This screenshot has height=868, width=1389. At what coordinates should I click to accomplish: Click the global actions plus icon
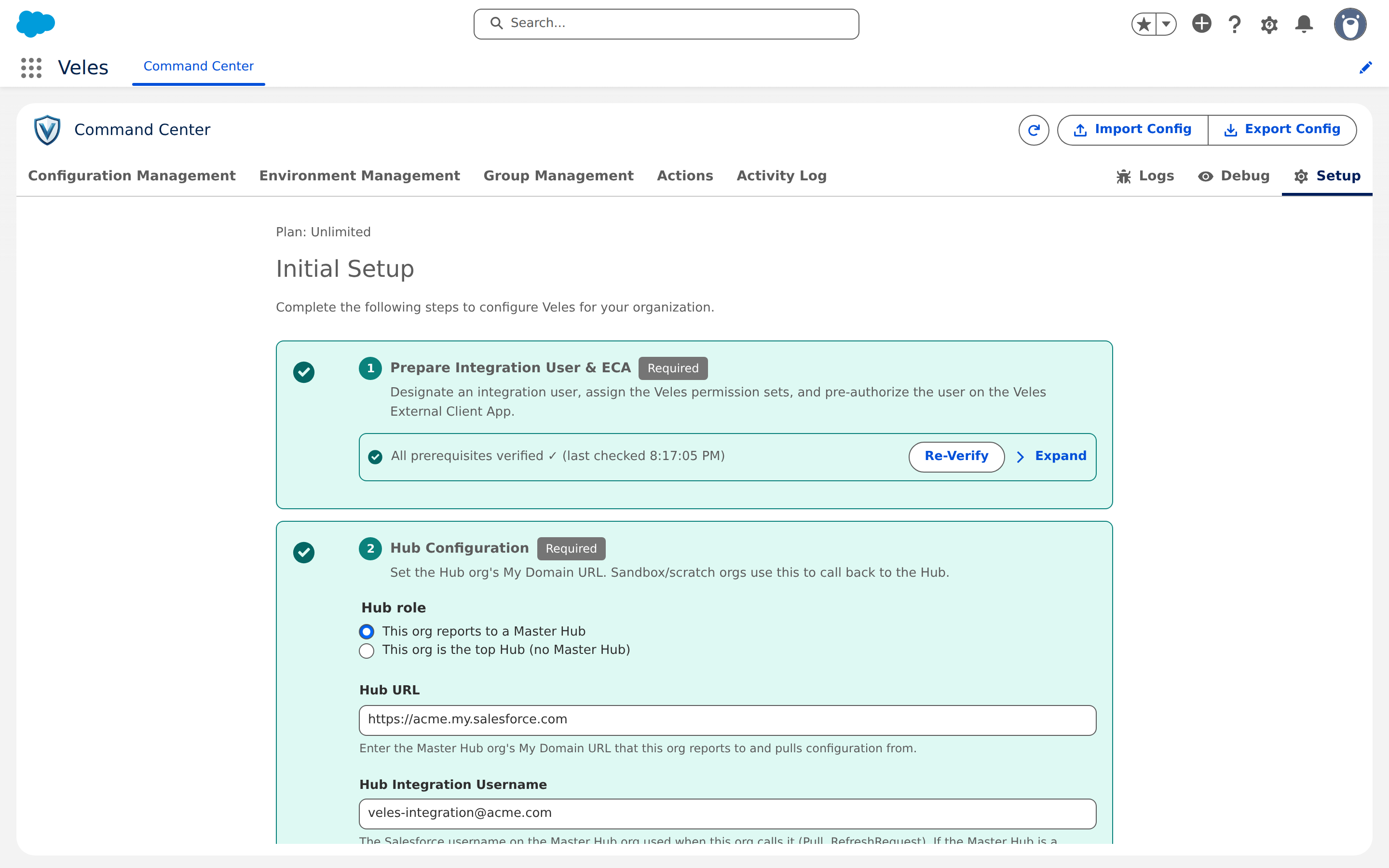(x=1201, y=24)
